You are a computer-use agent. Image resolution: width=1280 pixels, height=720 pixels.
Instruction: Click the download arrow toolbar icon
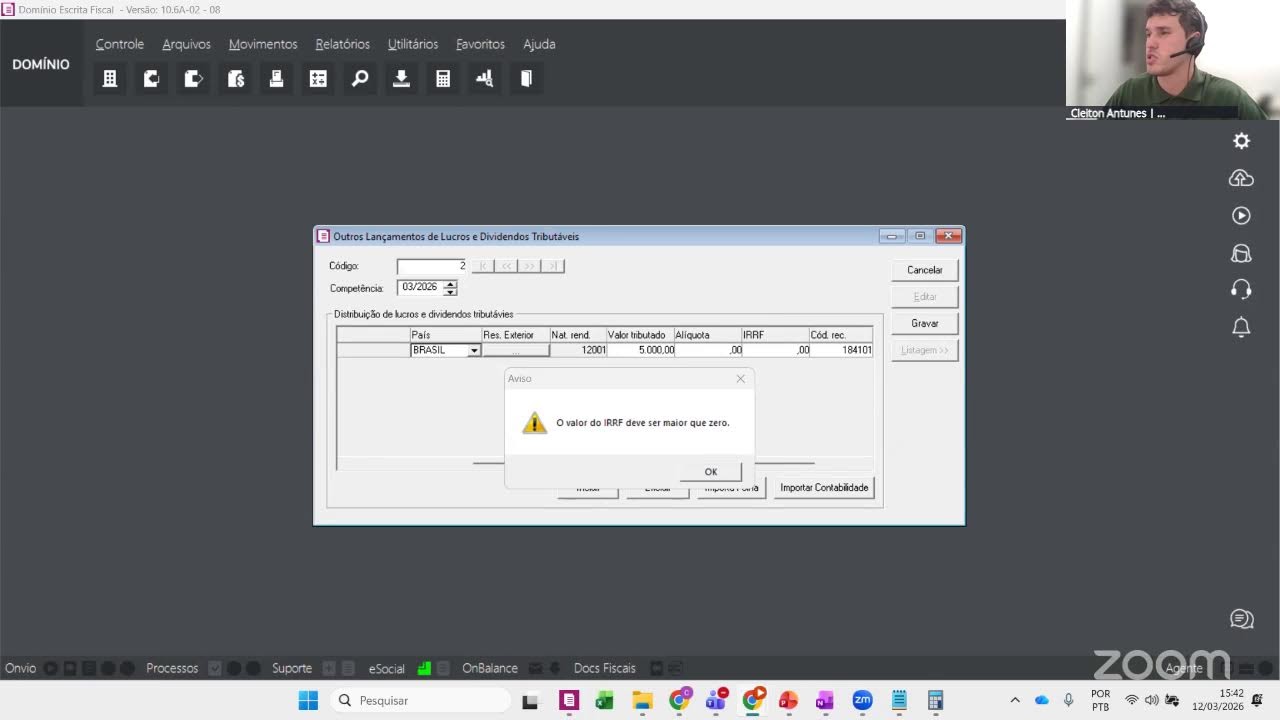click(x=401, y=78)
